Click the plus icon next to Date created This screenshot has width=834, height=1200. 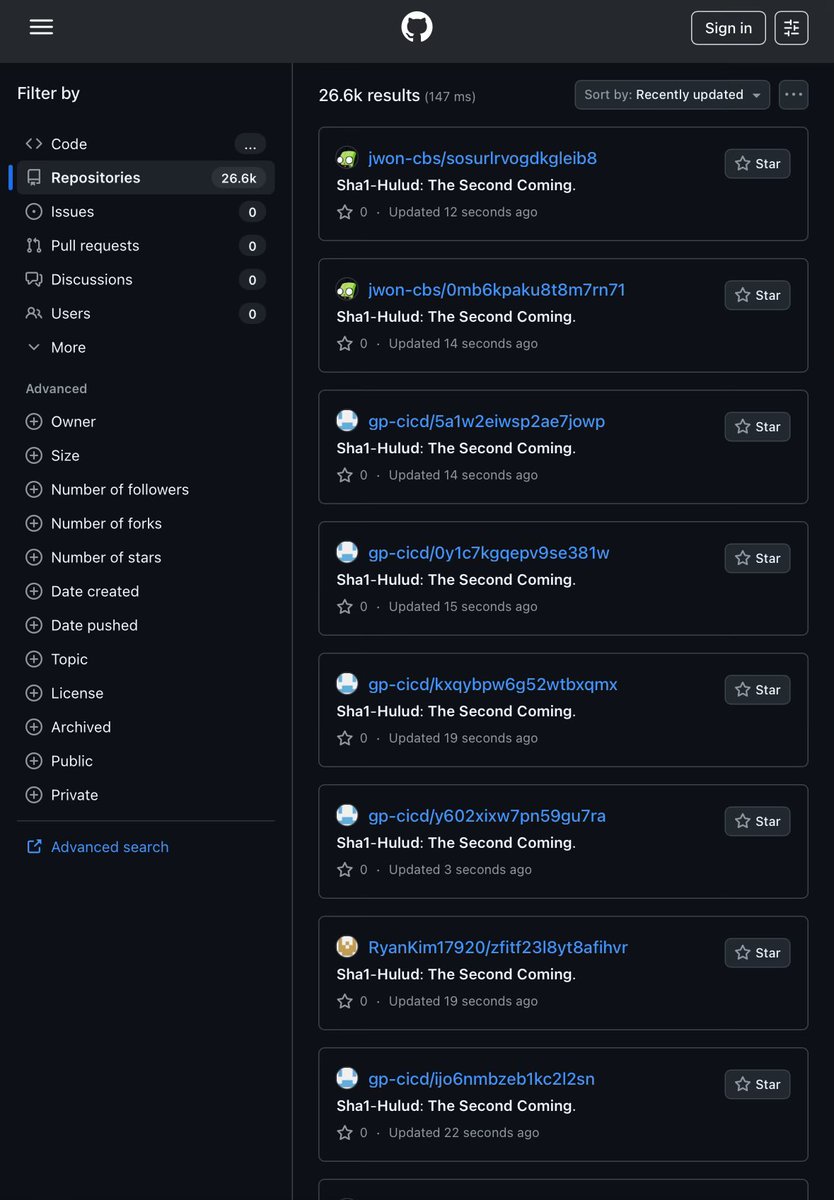[x=33, y=591]
